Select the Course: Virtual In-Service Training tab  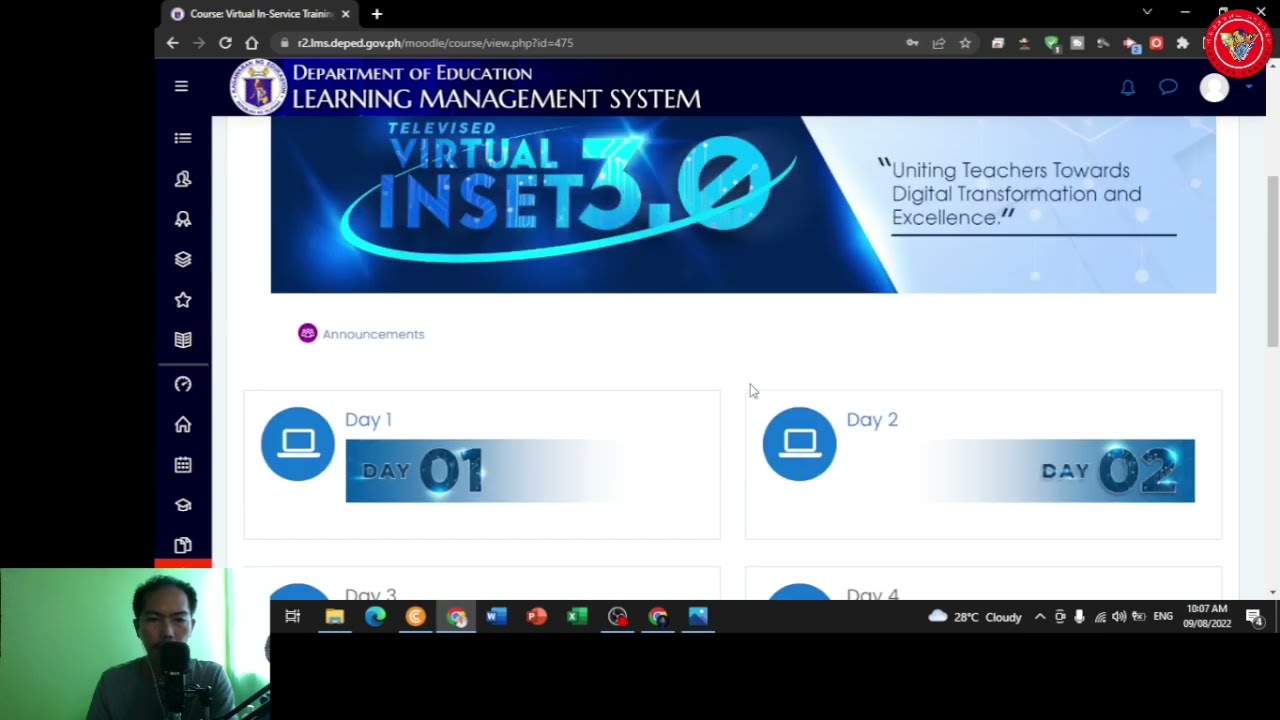click(x=261, y=14)
